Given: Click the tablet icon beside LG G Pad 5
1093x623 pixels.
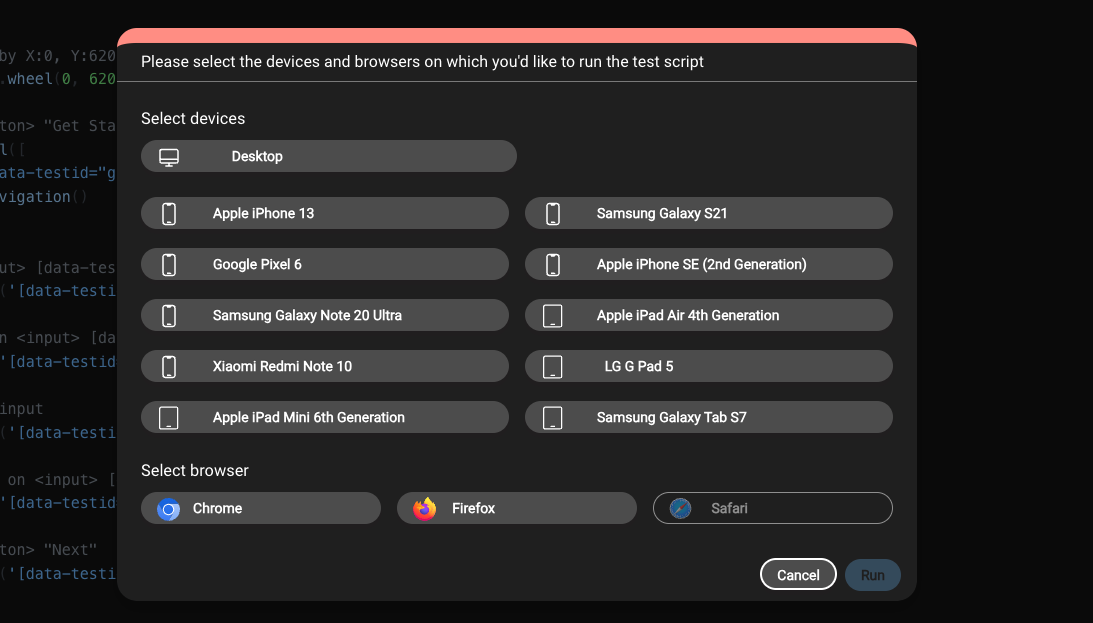Looking at the screenshot, I should tap(553, 367).
